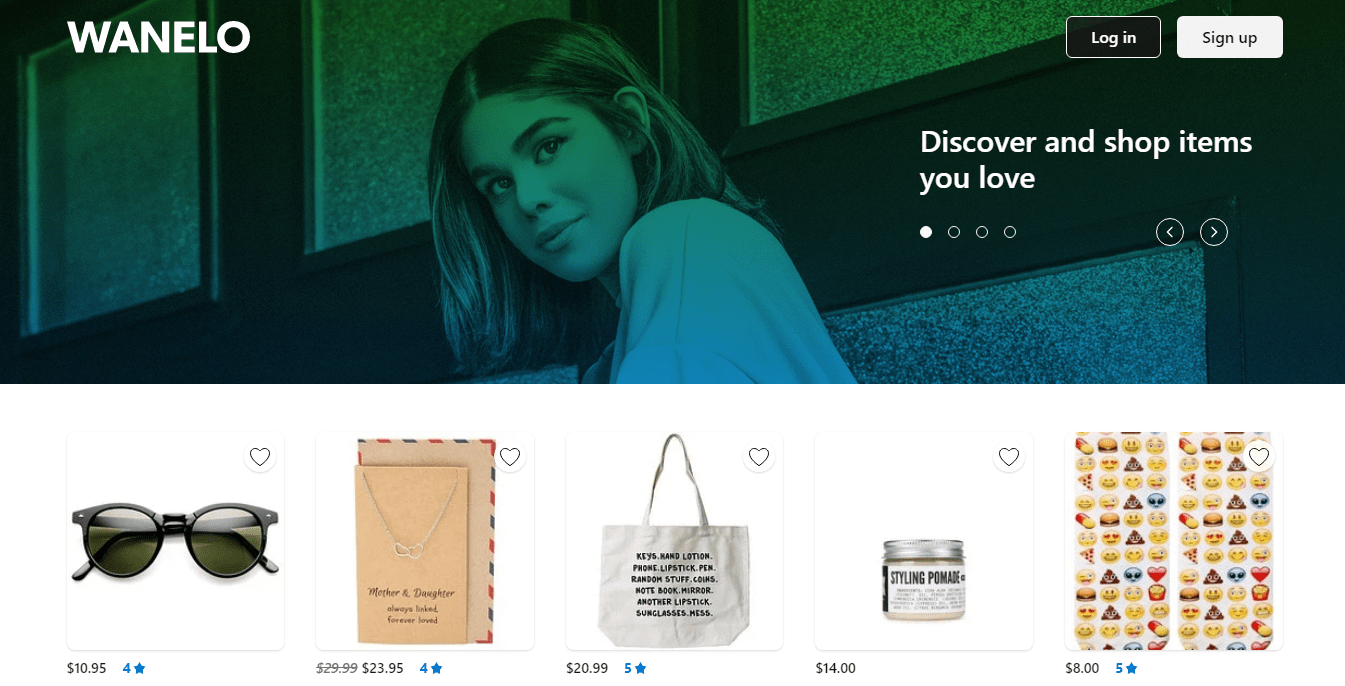Click the Sign up button

(x=1230, y=37)
